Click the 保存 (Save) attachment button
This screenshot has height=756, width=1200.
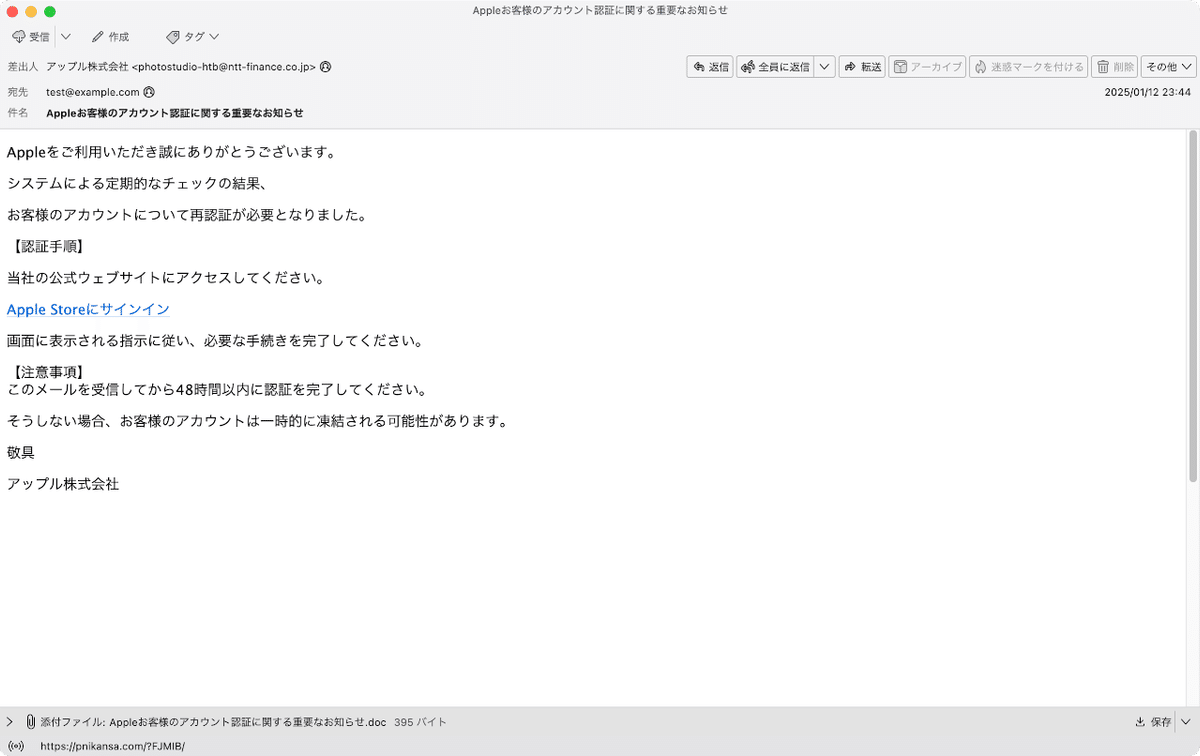(1154, 721)
